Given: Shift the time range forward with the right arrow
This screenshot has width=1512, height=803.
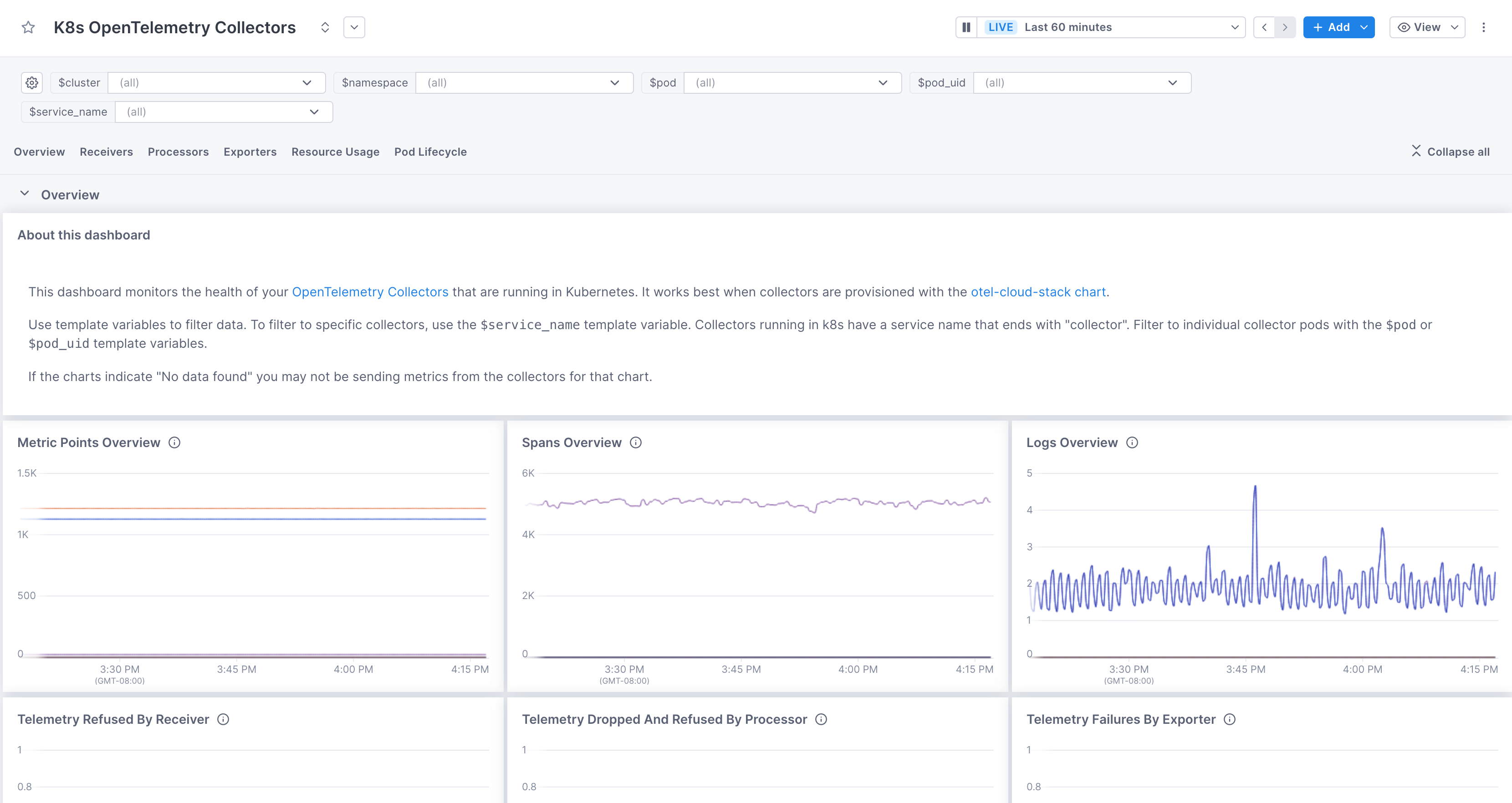Looking at the screenshot, I should (1286, 27).
